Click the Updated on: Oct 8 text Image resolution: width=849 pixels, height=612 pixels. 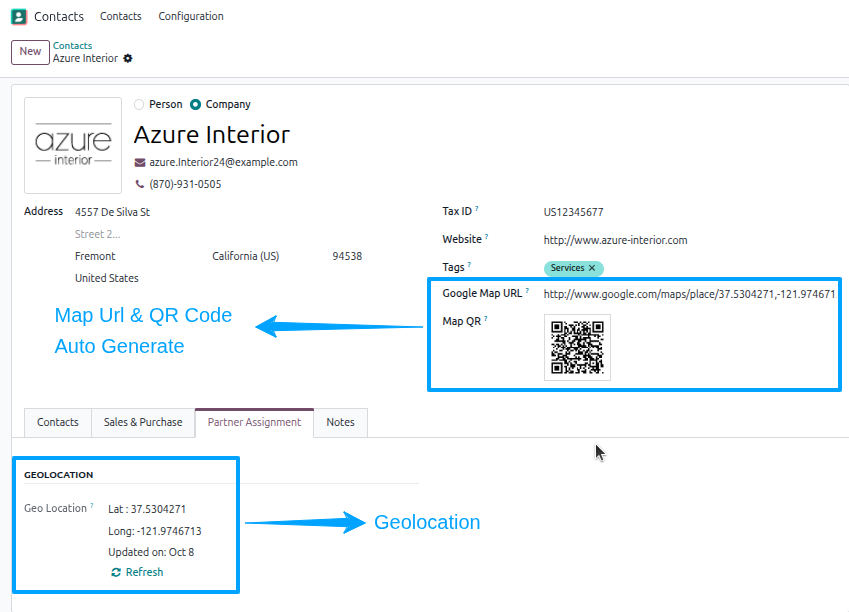tap(151, 552)
